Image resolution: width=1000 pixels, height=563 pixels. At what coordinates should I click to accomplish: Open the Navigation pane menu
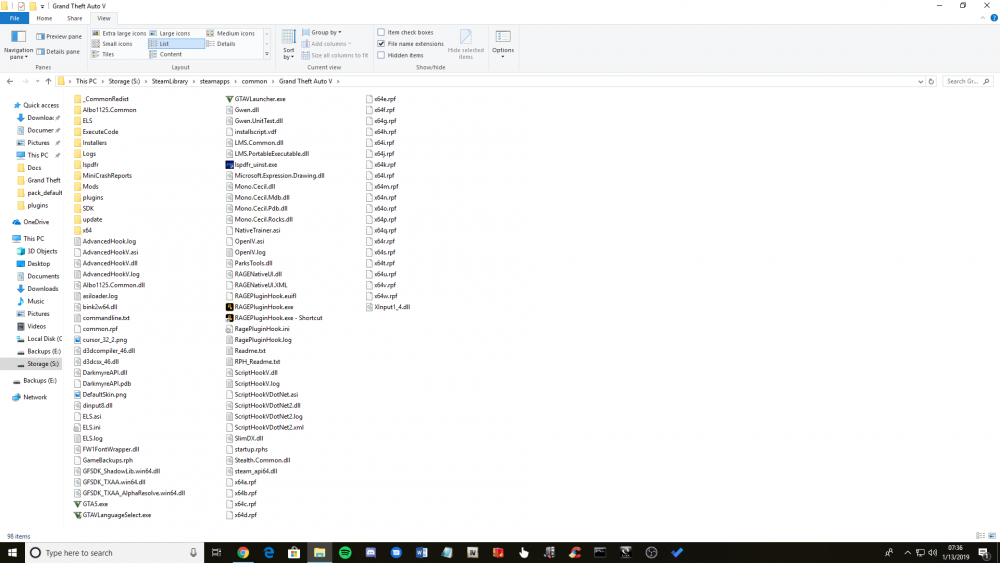[x=18, y=45]
